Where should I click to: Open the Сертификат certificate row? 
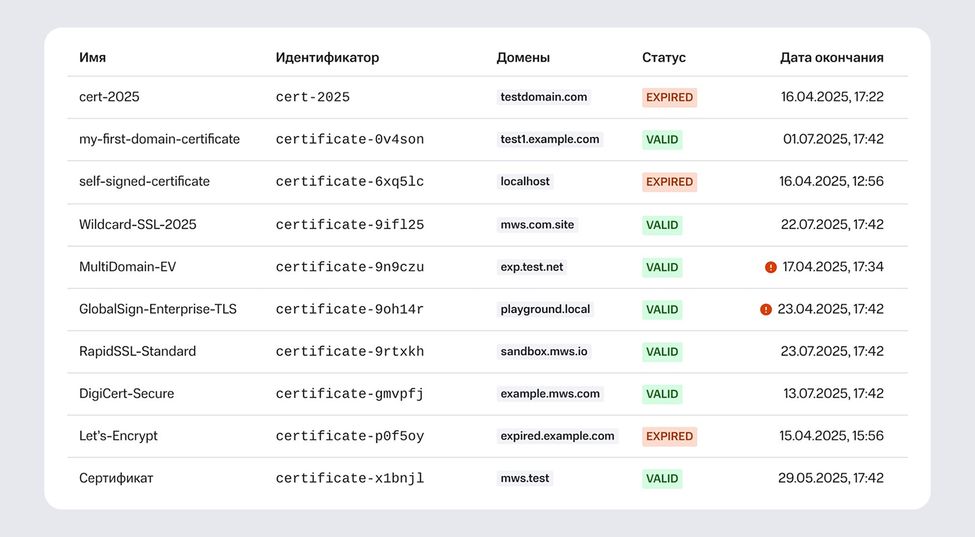(116, 478)
